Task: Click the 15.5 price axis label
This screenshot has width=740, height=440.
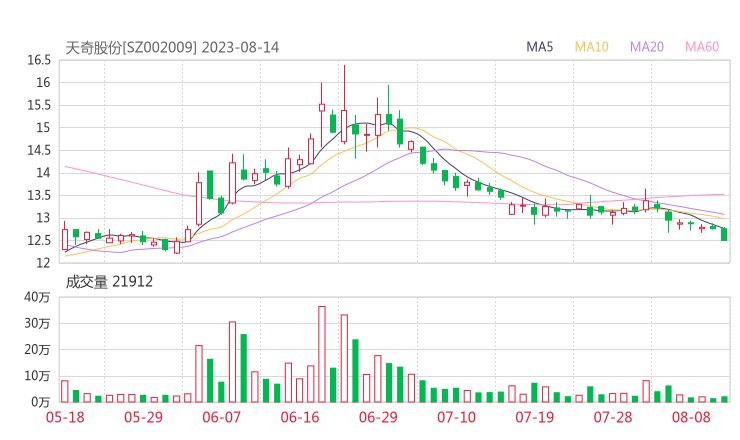Action: coord(39,105)
